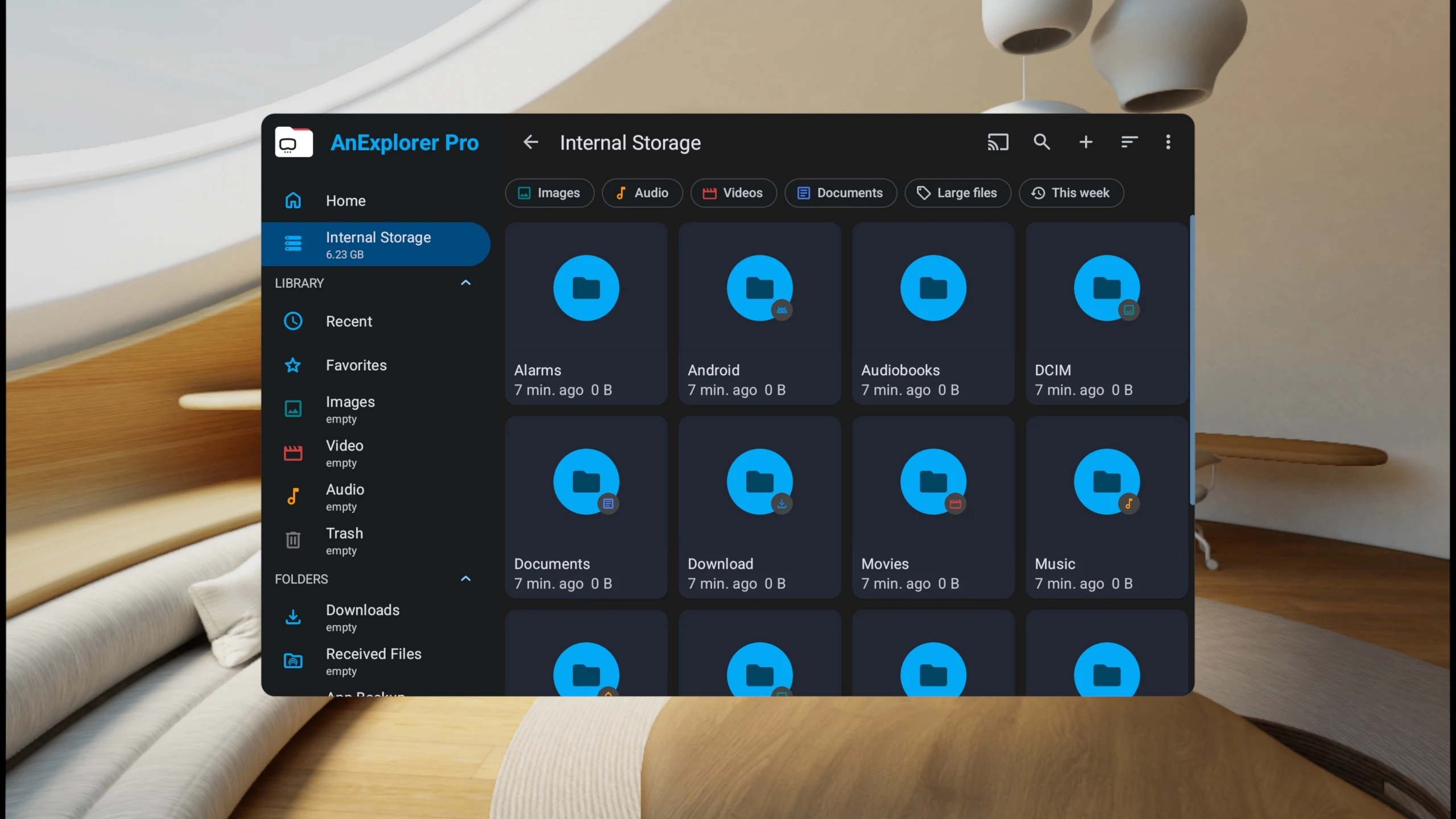The width and height of the screenshot is (1456, 819).
Task: Open the DCIM folder icon
Action: click(x=1106, y=288)
